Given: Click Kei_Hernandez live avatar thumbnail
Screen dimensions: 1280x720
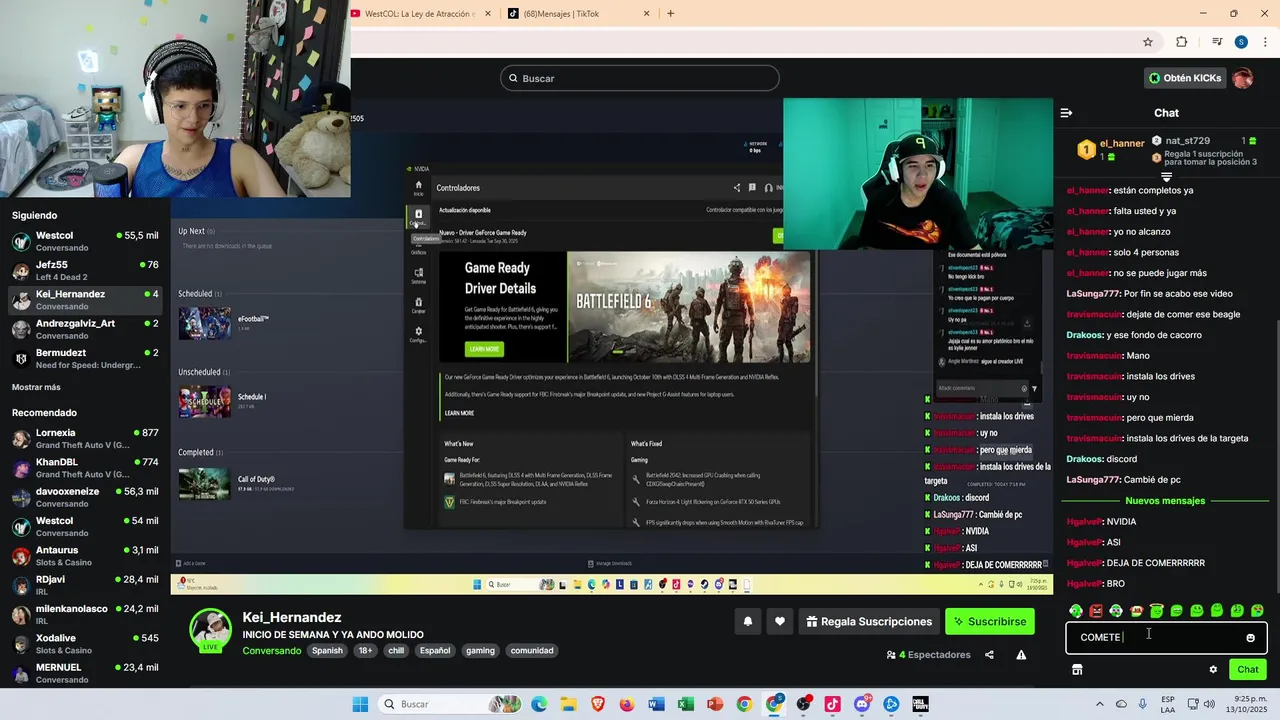Looking at the screenshot, I should [x=211, y=629].
